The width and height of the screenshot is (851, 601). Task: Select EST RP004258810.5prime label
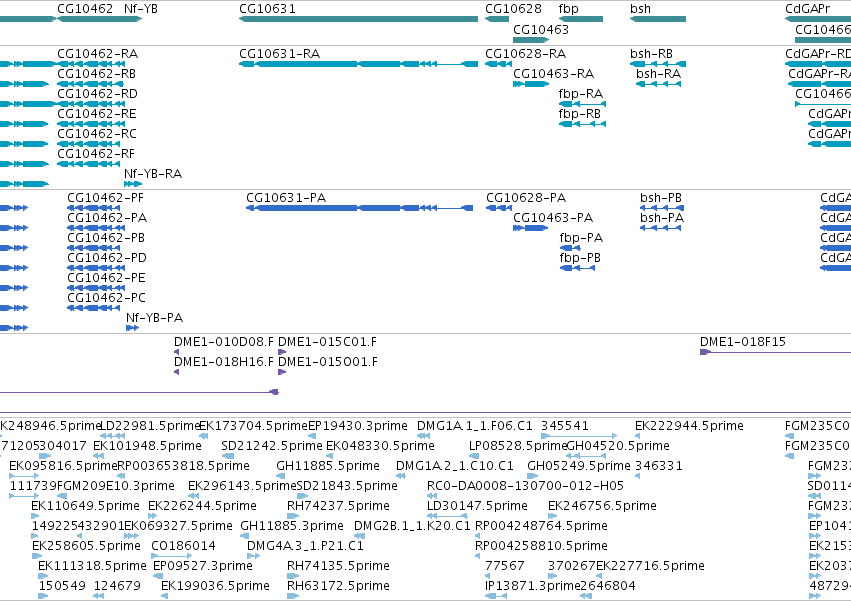click(x=541, y=546)
